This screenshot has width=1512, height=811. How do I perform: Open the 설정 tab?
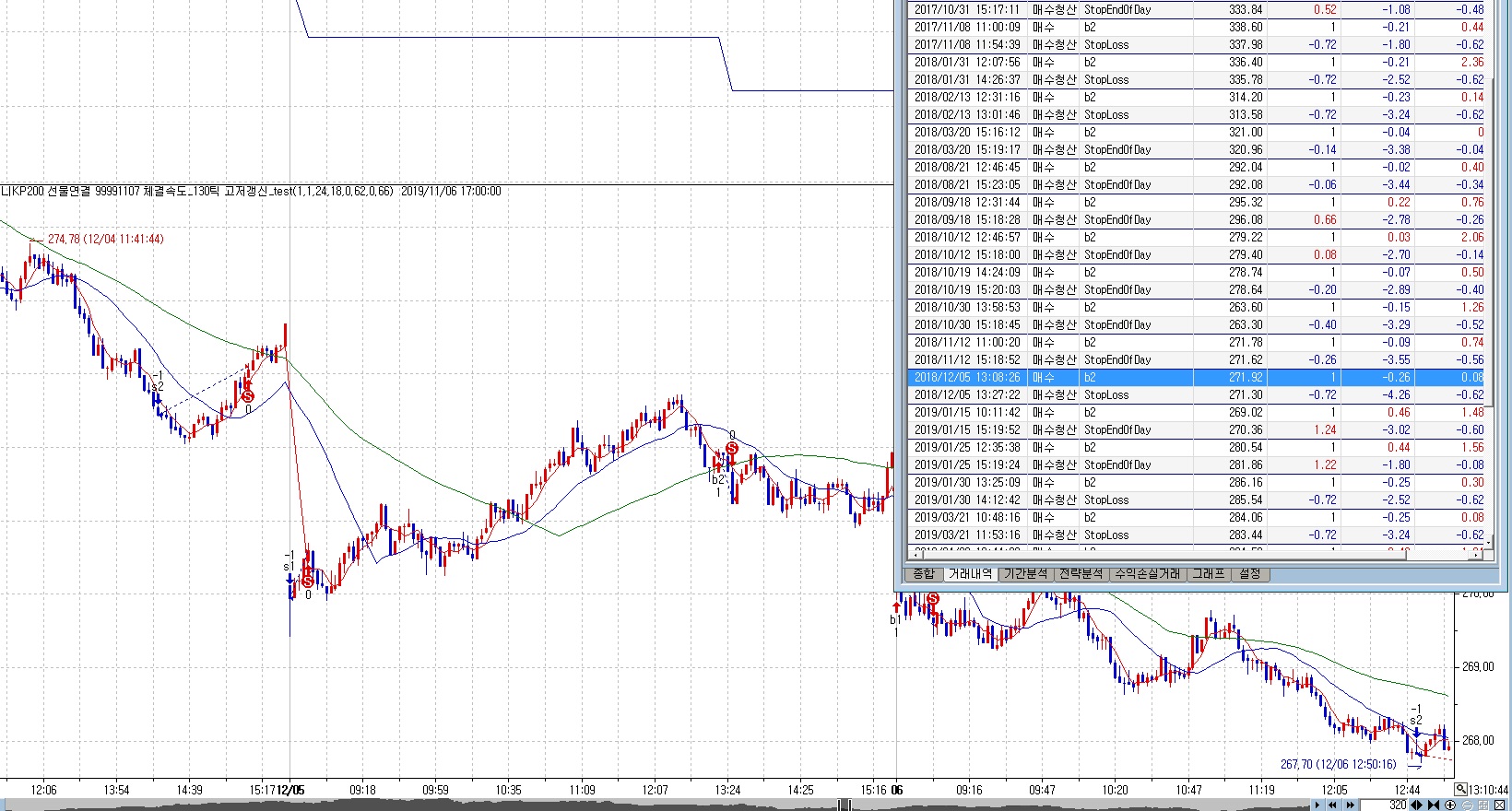click(1249, 573)
